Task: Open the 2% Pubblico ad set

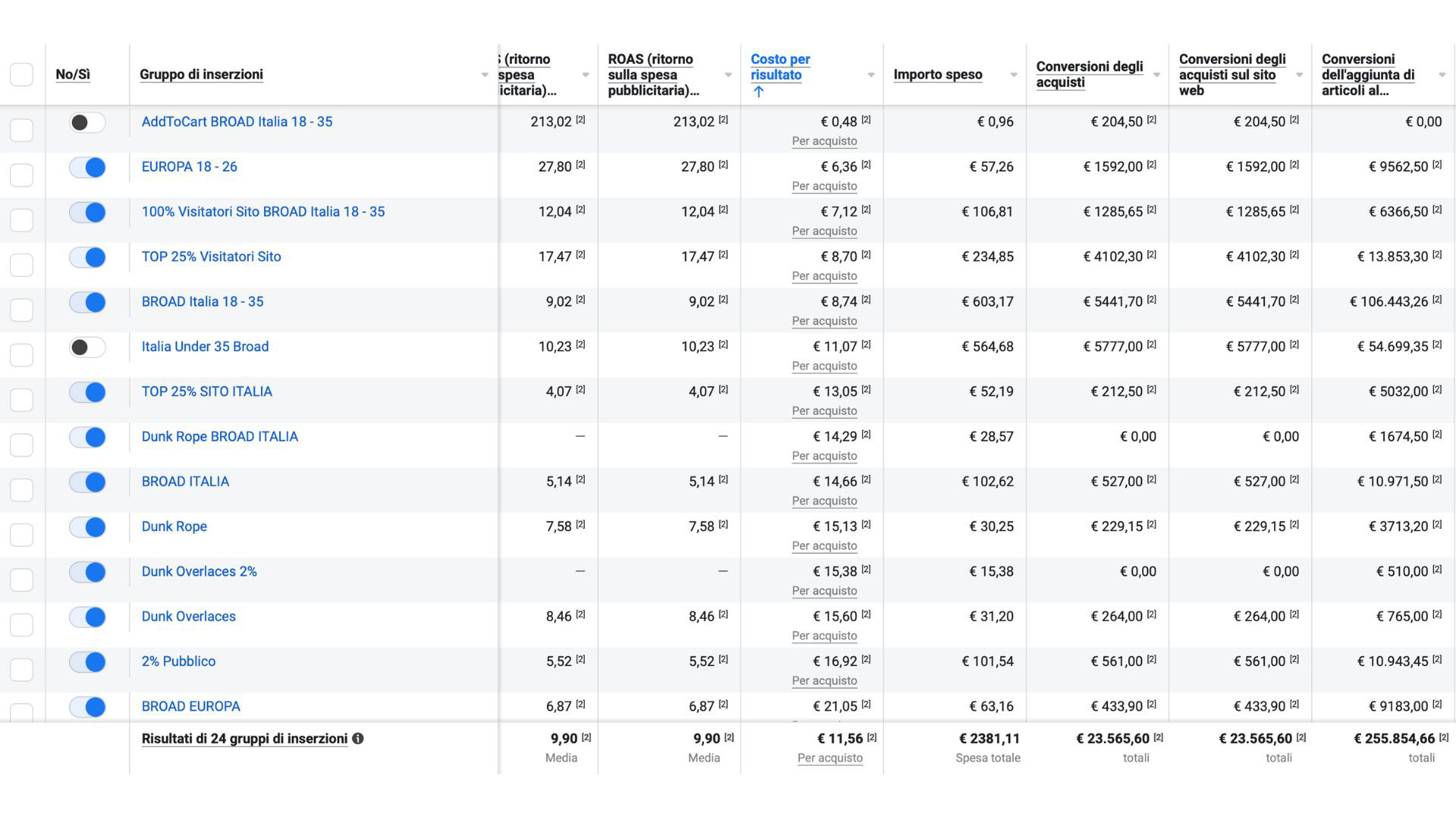Action: coord(178,661)
